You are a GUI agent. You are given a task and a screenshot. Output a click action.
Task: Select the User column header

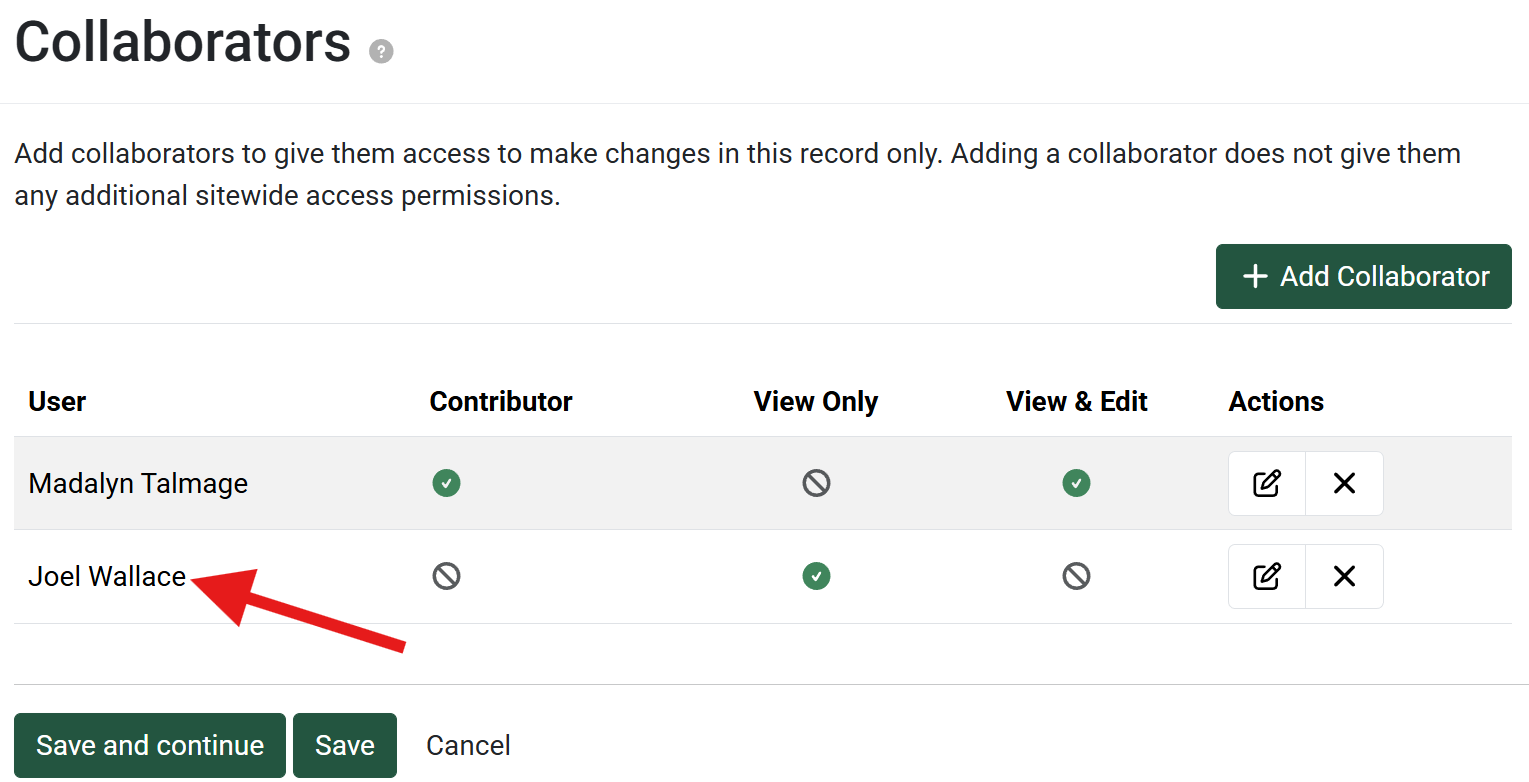[x=57, y=402]
